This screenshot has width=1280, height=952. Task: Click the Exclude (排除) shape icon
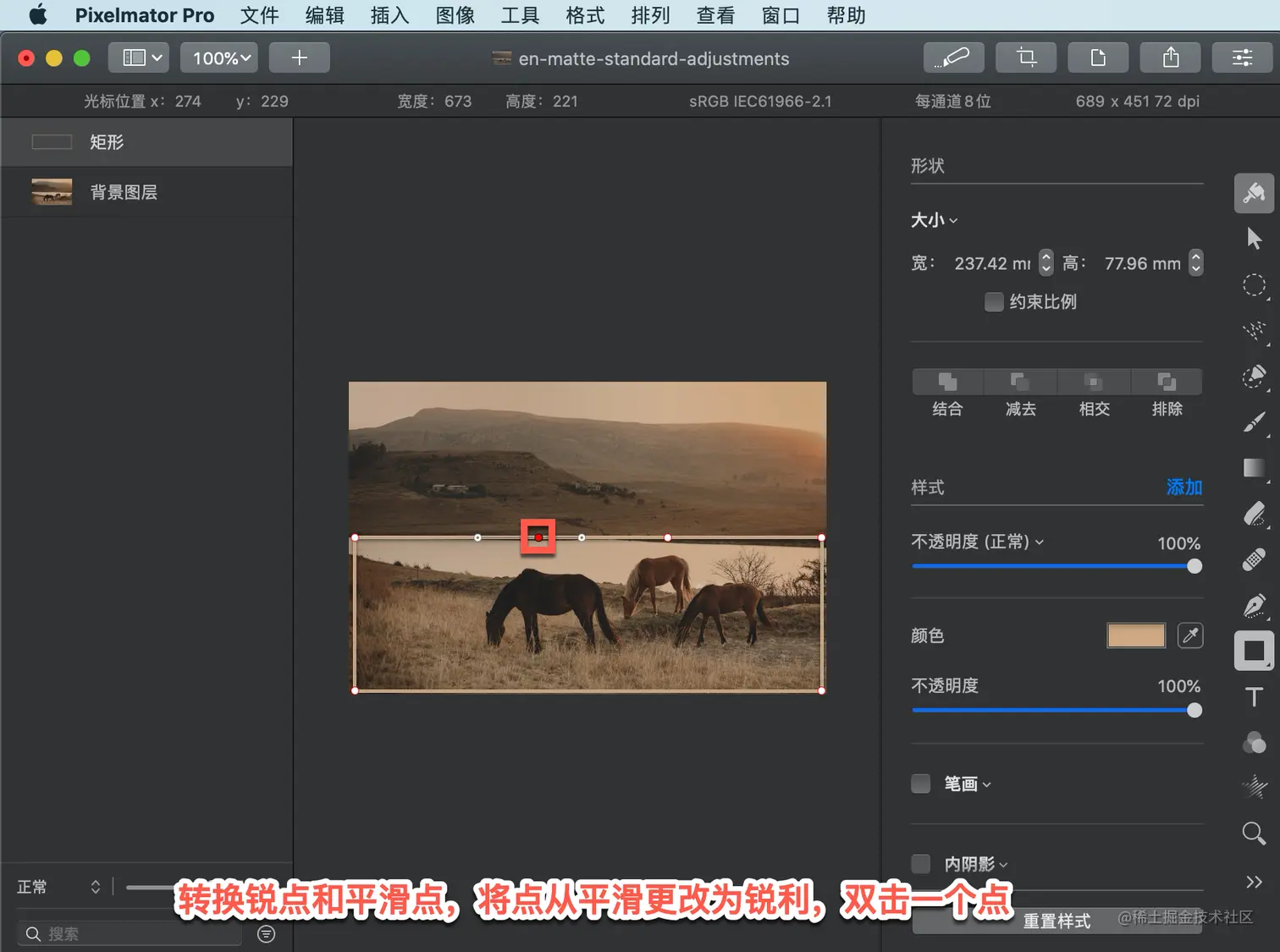click(x=1167, y=382)
